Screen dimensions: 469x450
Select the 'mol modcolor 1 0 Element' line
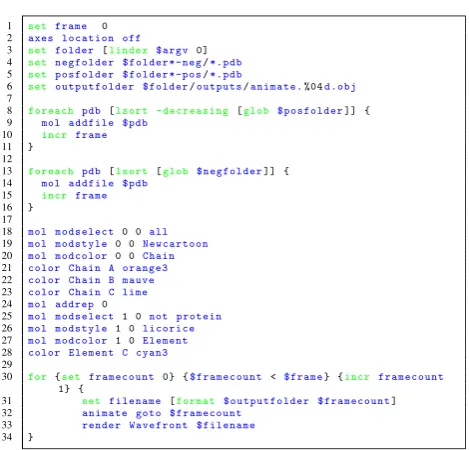point(108,341)
